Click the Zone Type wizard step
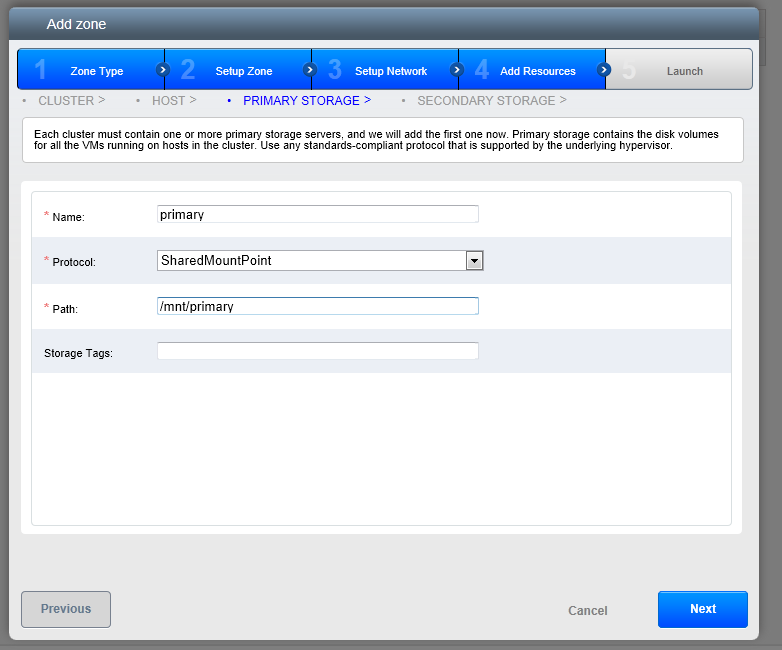 coord(91,69)
